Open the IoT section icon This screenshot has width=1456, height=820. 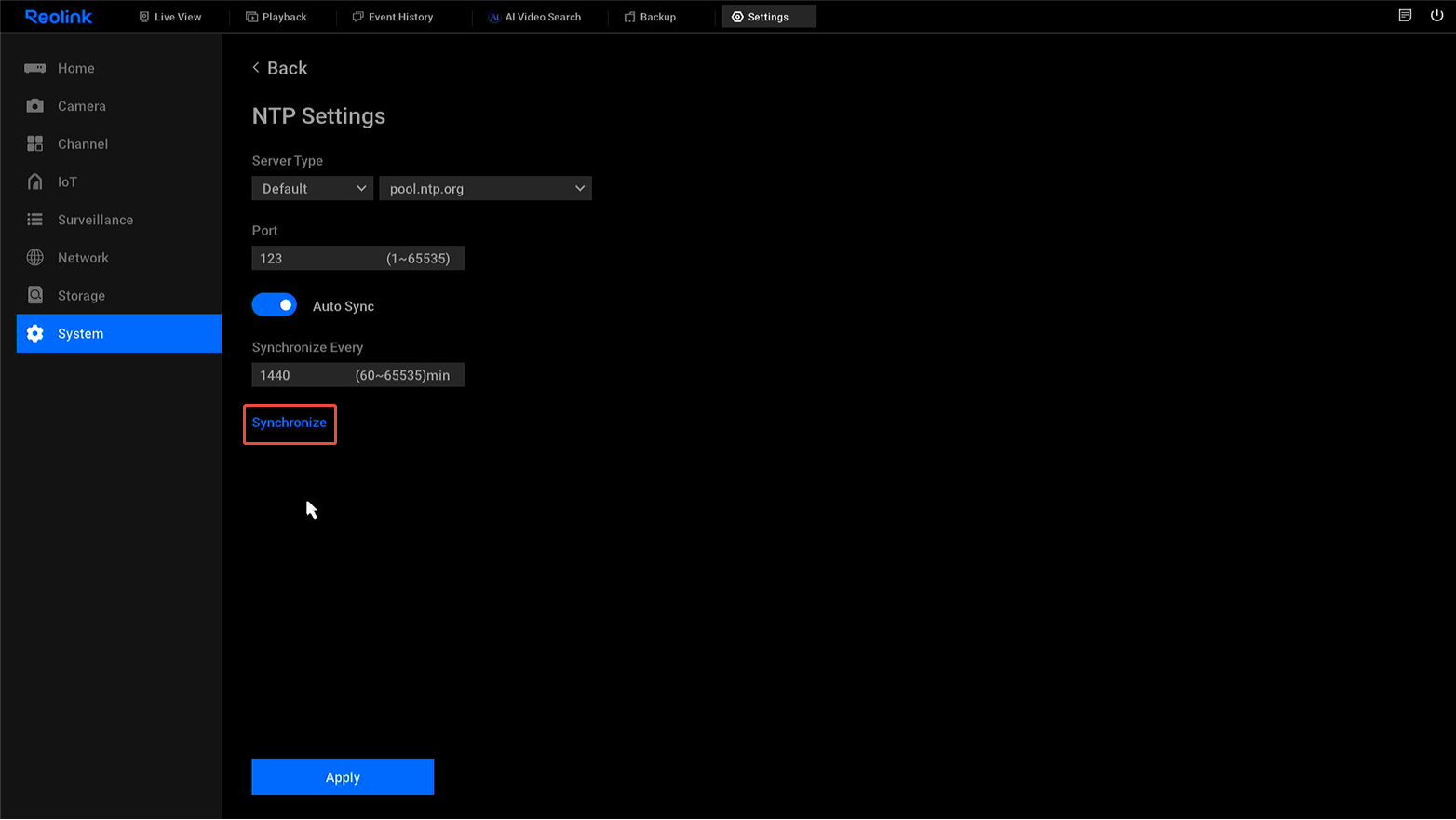coord(34,181)
